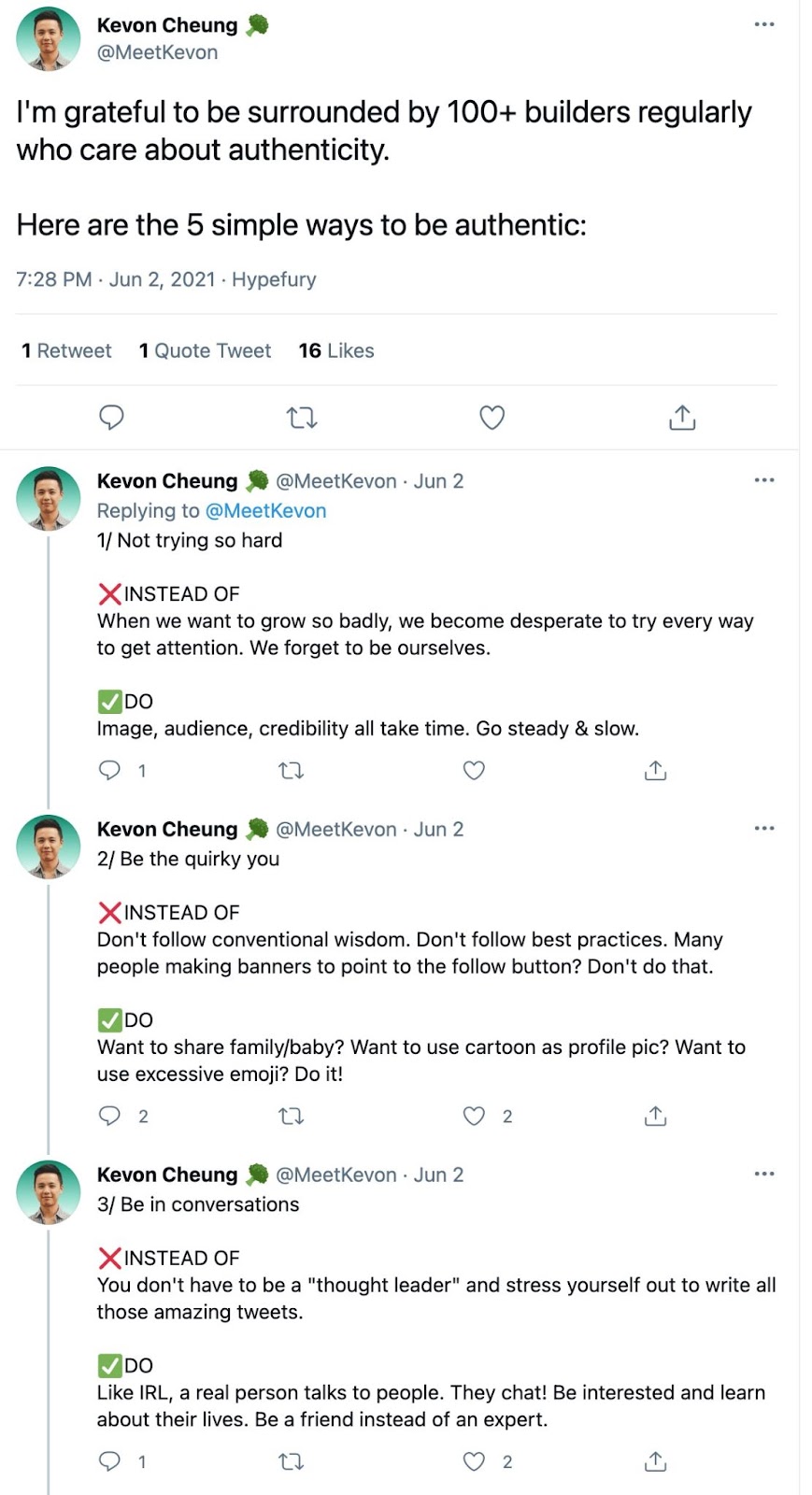The height and width of the screenshot is (1495, 812).
Task: Share the main tweet via share icon
Action: pos(682,418)
